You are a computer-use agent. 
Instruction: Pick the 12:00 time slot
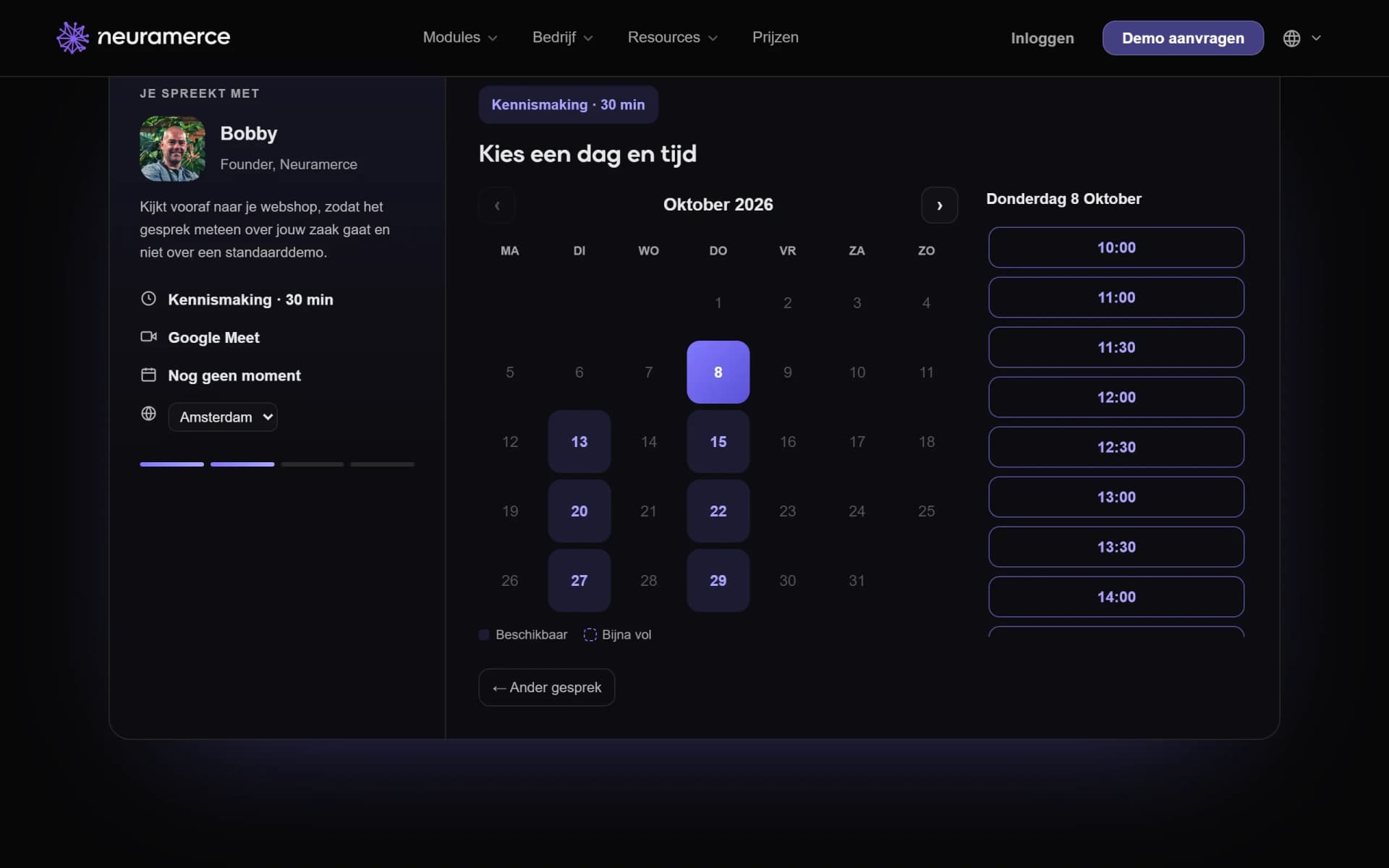coord(1116,397)
